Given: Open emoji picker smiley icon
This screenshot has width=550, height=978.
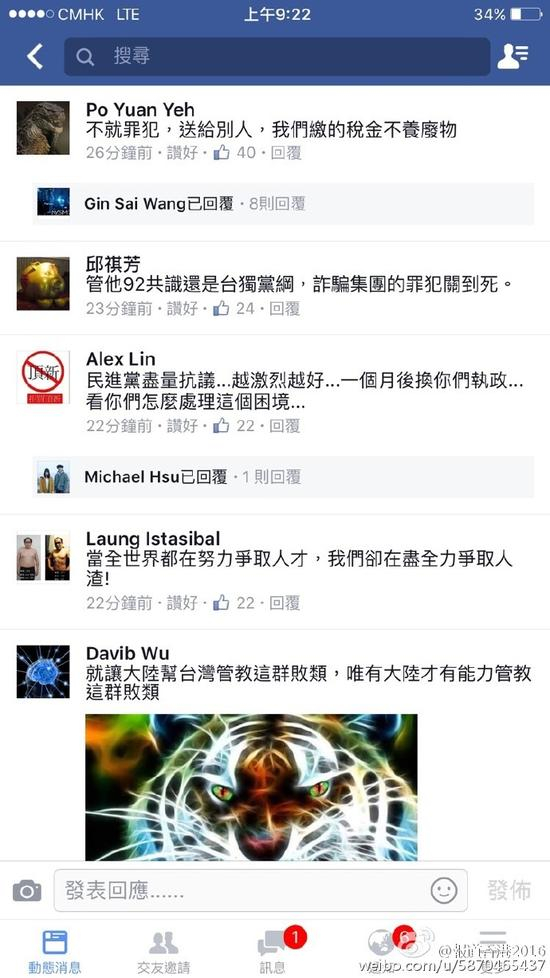Looking at the screenshot, I should pyautogui.click(x=443, y=891).
